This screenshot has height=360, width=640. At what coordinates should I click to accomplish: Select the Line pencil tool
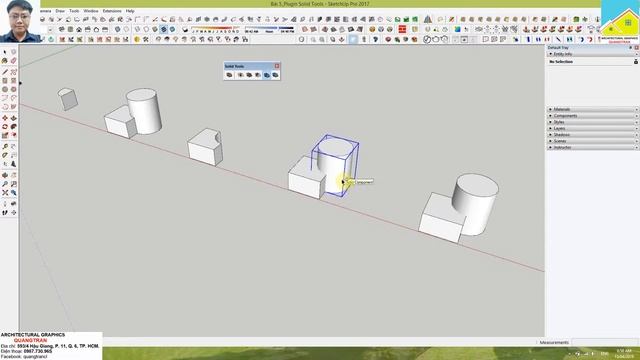[5, 72]
